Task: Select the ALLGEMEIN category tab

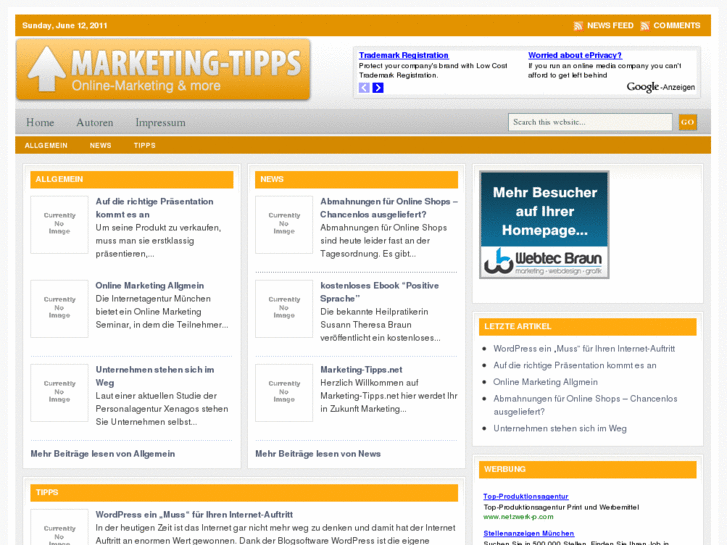Action: (46, 146)
